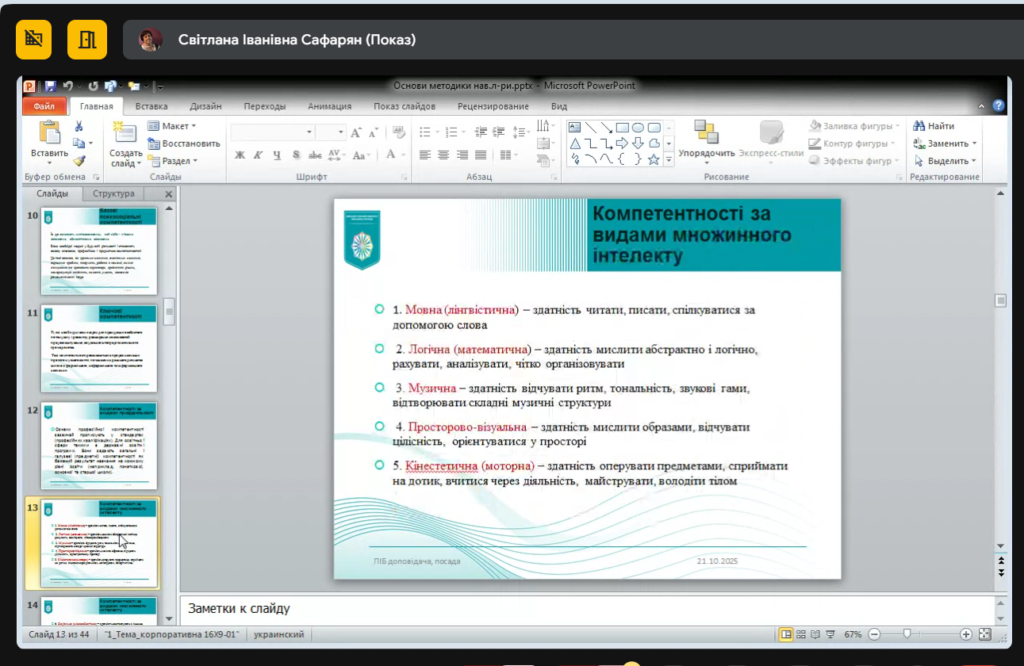Viewport: 1024px width, 666px height.
Task: Click the Создать слайд icon
Action: point(125,133)
